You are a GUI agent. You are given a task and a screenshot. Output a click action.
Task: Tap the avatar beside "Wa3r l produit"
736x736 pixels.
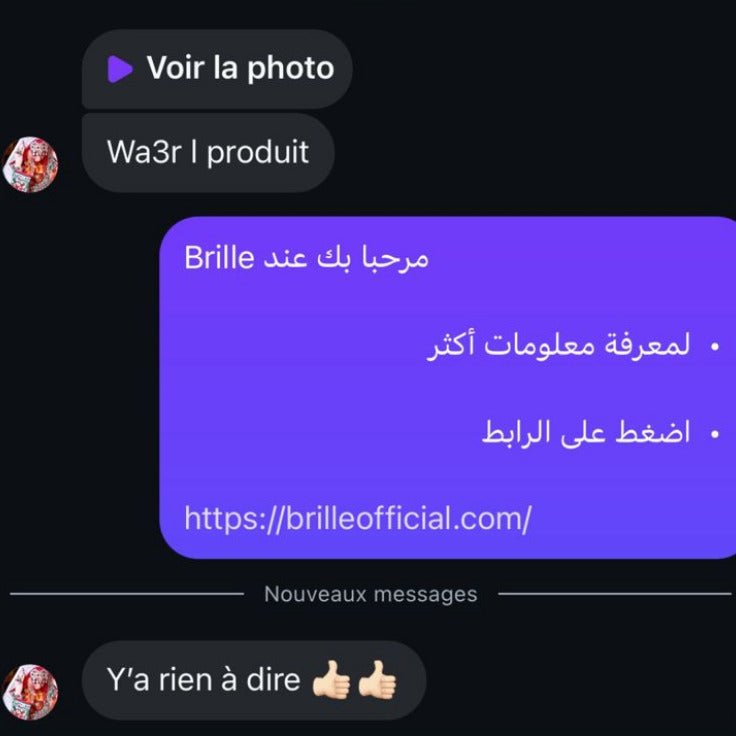31,164
